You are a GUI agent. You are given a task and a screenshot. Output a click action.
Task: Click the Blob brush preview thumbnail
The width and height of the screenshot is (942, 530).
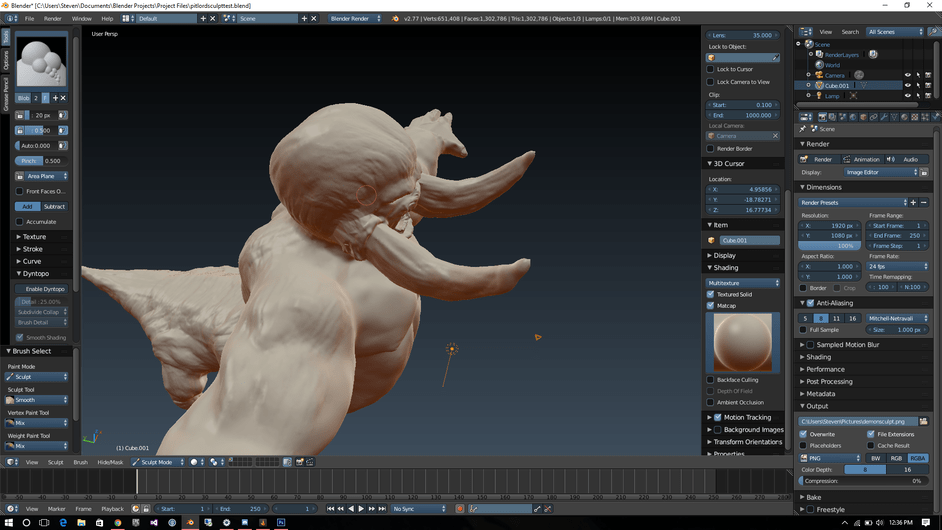click(41, 62)
